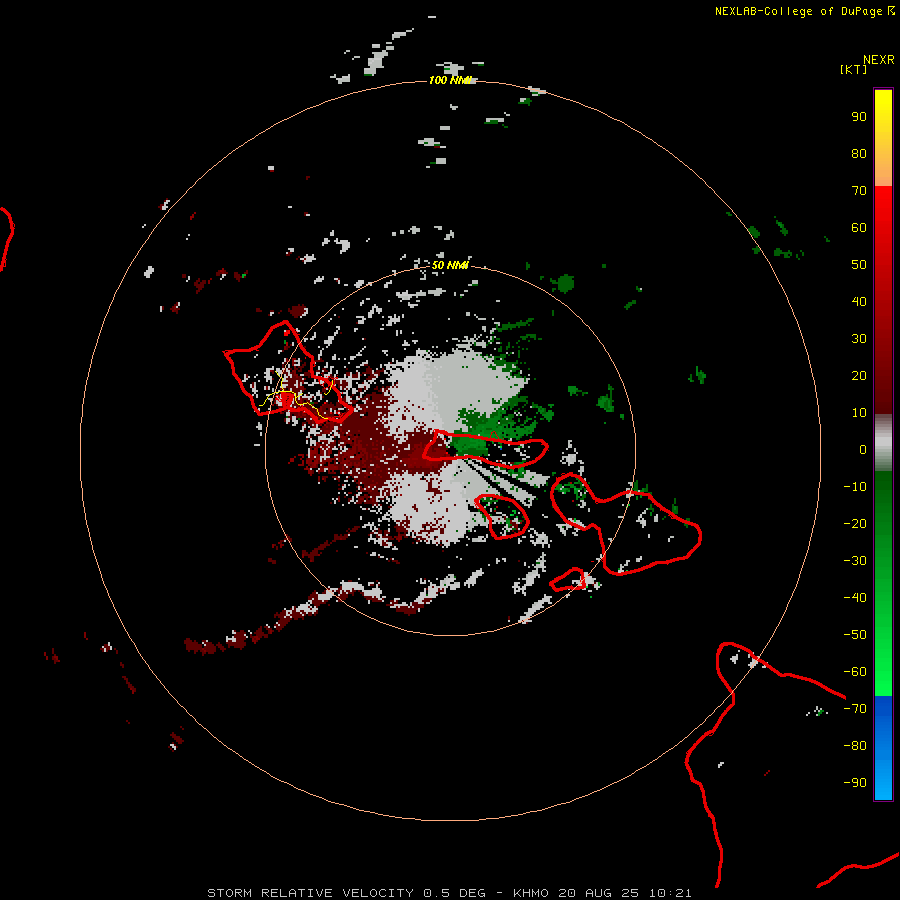Click the -30 scale value
The image size is (900, 900).
click(x=855, y=561)
